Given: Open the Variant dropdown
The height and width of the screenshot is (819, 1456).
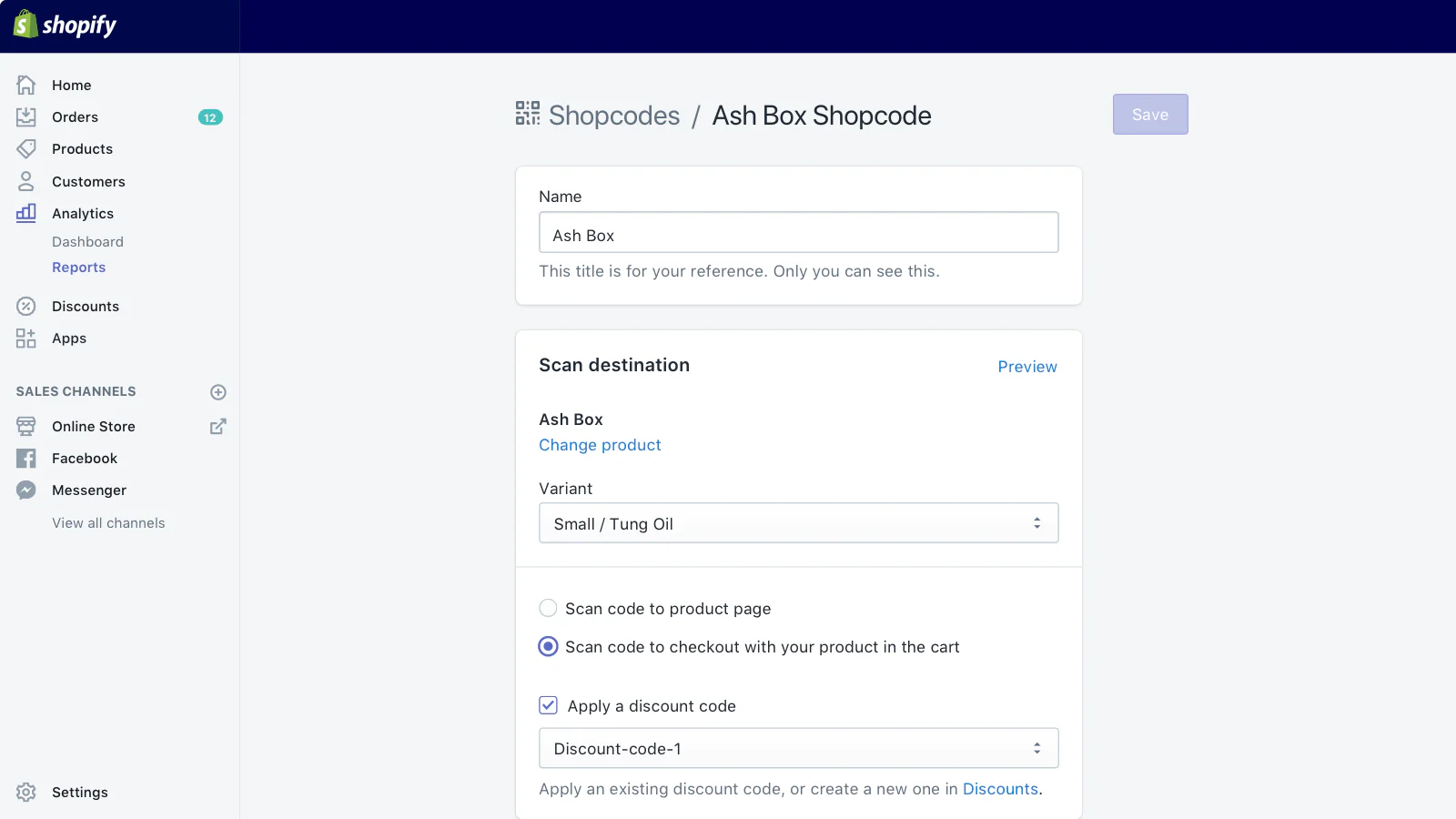Looking at the screenshot, I should point(798,522).
